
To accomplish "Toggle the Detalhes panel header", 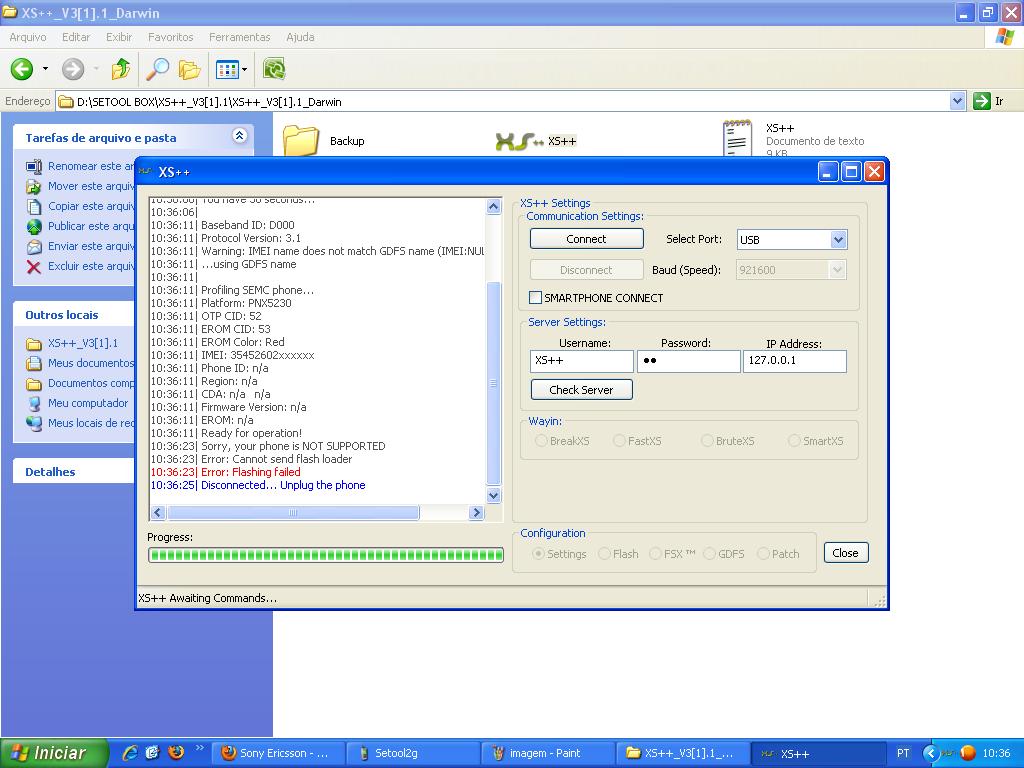I will pyautogui.click(x=73, y=472).
